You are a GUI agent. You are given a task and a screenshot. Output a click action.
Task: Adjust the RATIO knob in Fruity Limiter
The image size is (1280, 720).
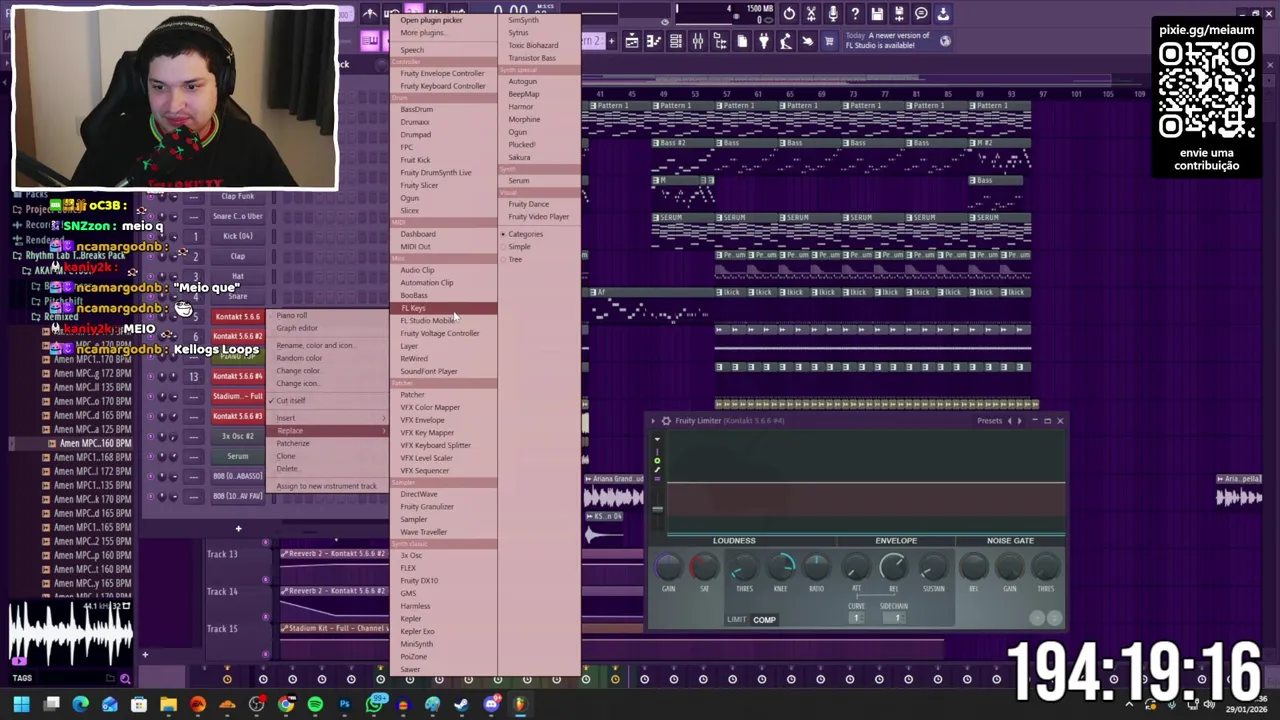click(x=816, y=568)
